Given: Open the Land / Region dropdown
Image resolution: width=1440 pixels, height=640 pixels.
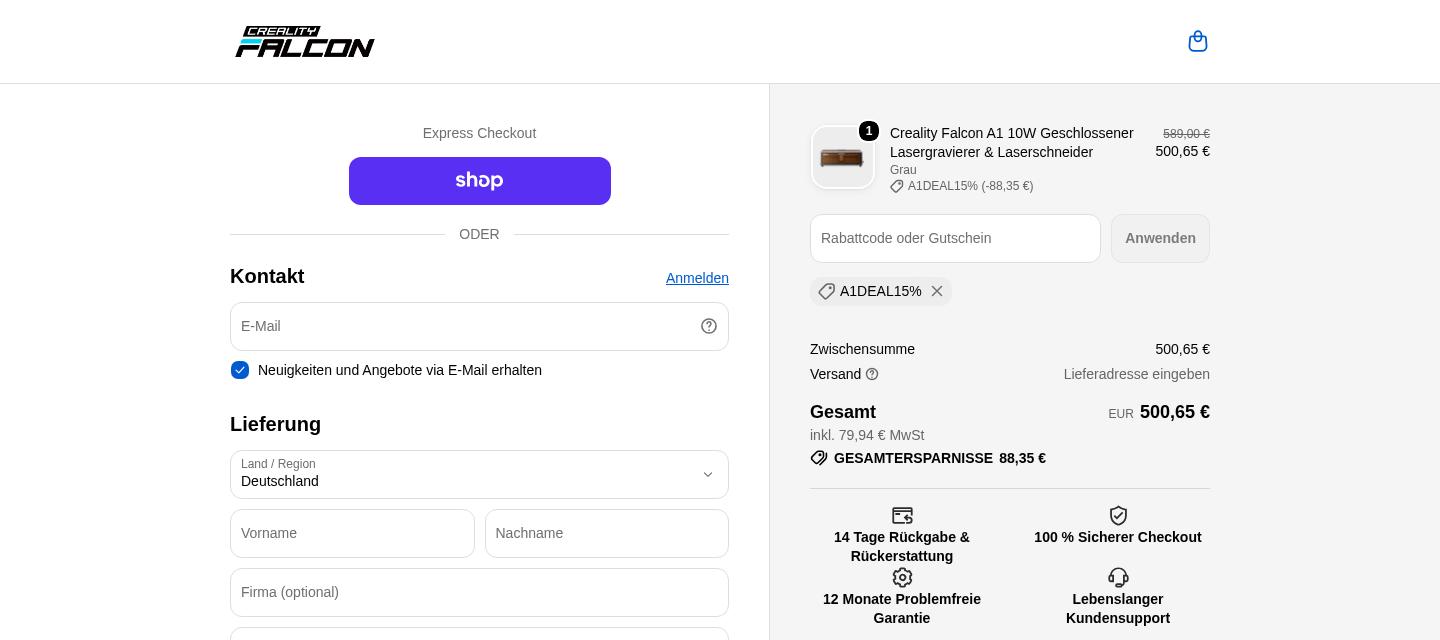Looking at the screenshot, I should (x=479, y=474).
